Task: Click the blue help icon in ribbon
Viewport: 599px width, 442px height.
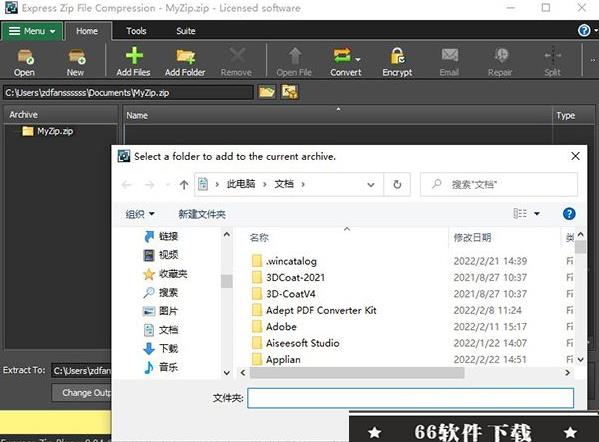Action: tap(584, 30)
